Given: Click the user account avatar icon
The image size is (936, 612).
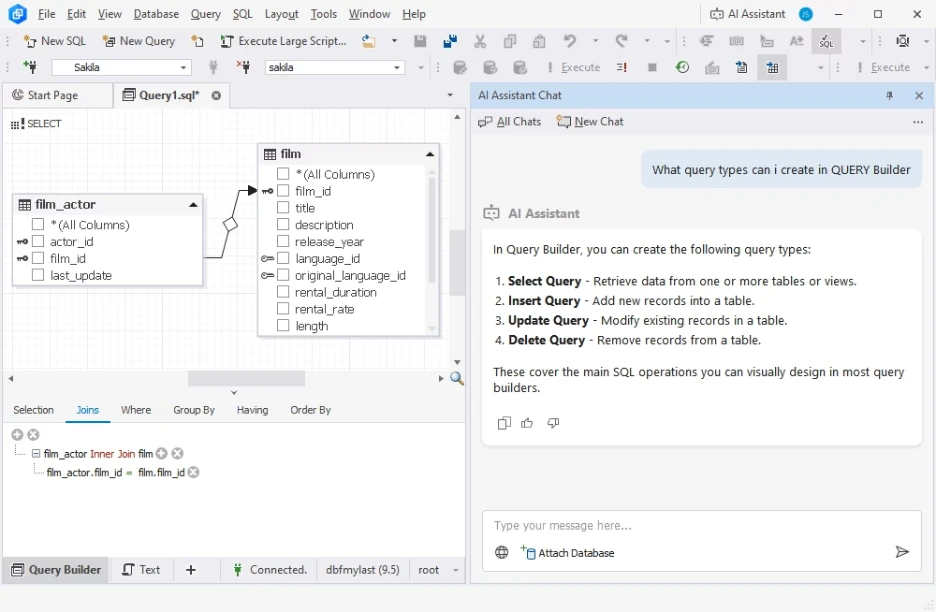Looking at the screenshot, I should (x=806, y=14).
